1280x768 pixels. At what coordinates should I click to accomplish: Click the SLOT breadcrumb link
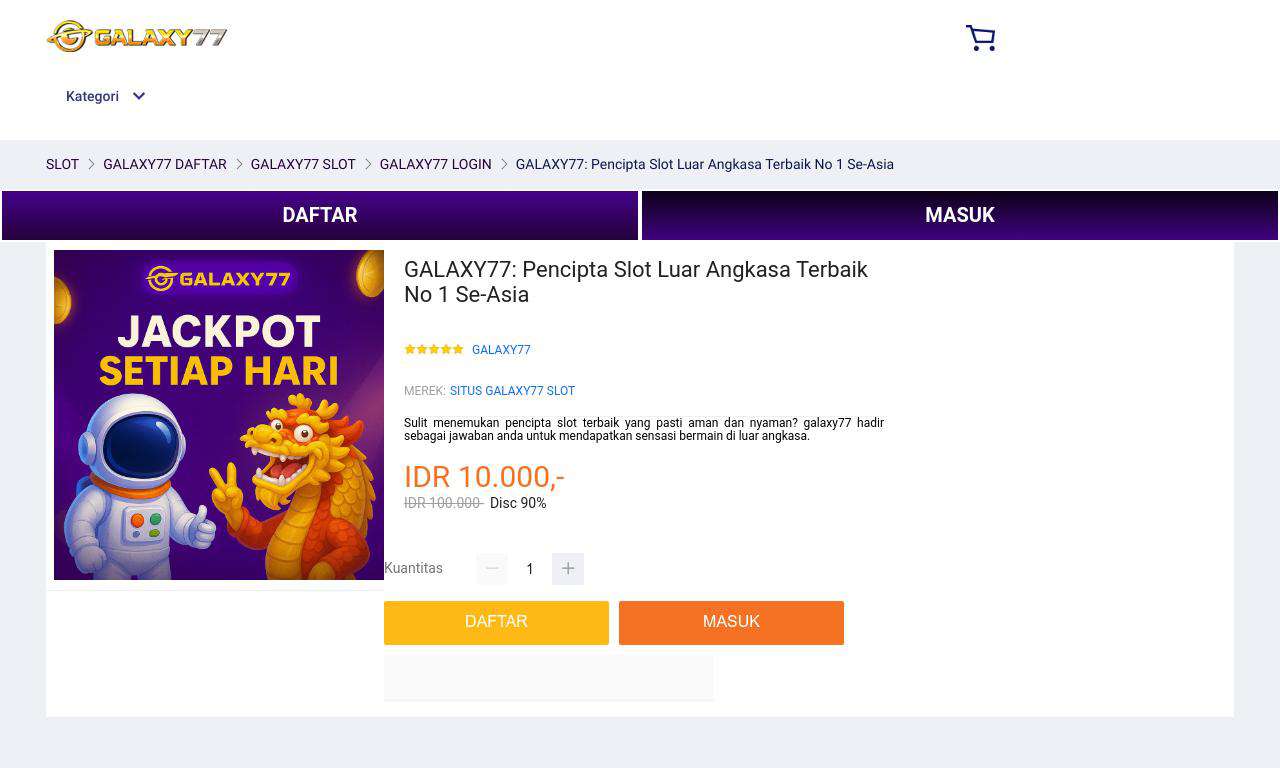(x=62, y=164)
